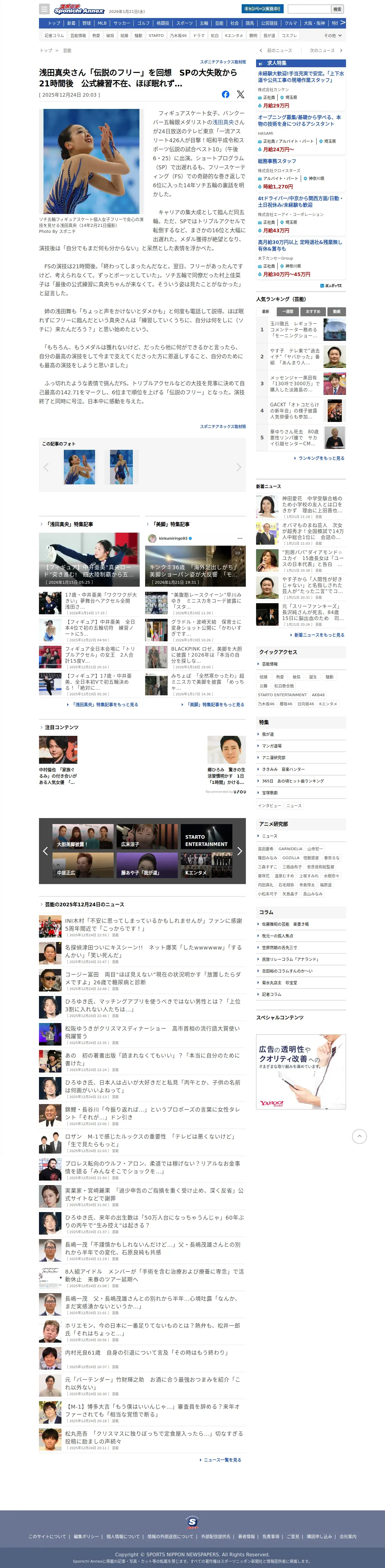Click left arrow of featured carousel
Viewport: 385px width, 1568px height.
[x=45, y=851]
